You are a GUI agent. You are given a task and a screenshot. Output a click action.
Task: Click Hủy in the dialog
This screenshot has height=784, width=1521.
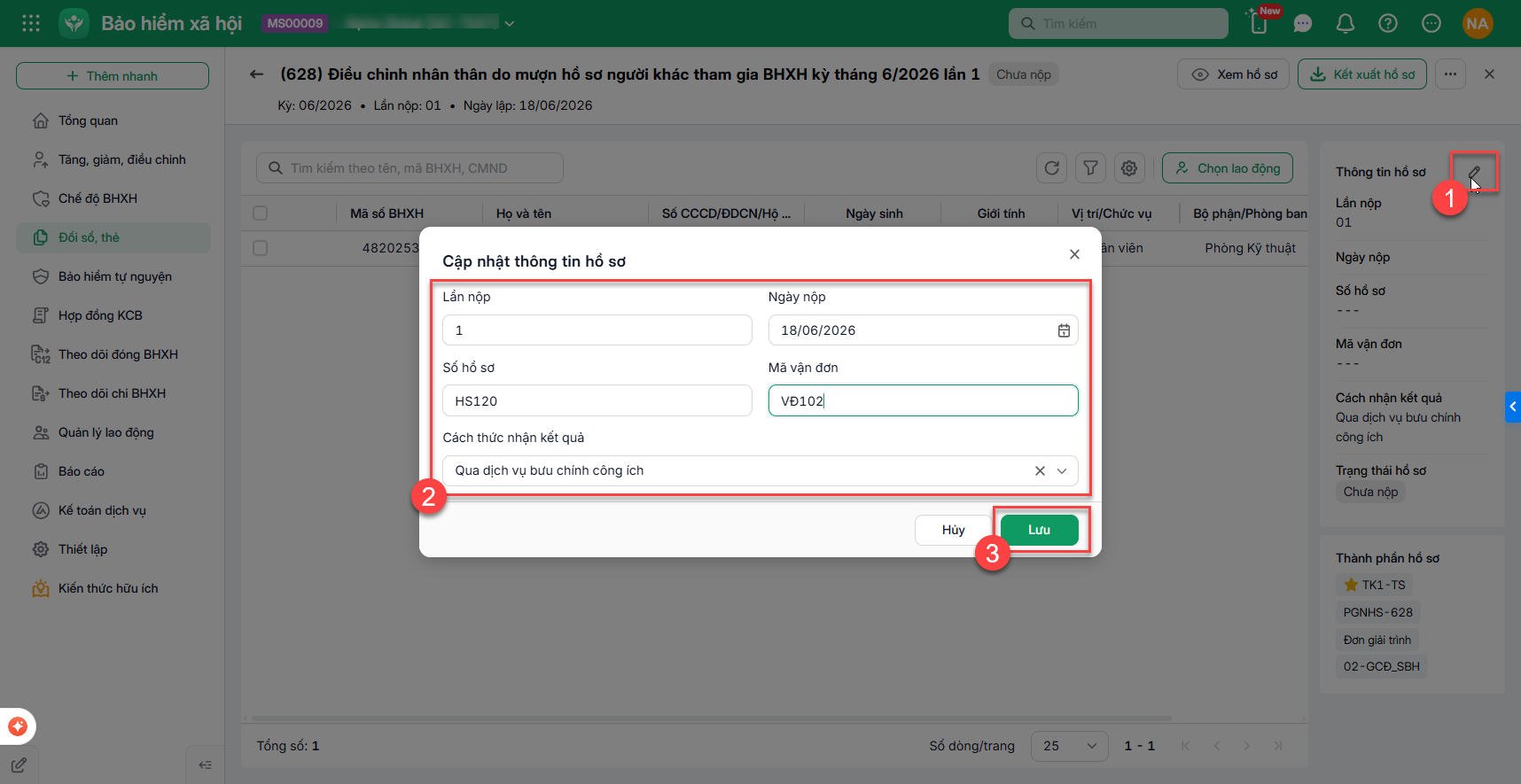point(953,530)
